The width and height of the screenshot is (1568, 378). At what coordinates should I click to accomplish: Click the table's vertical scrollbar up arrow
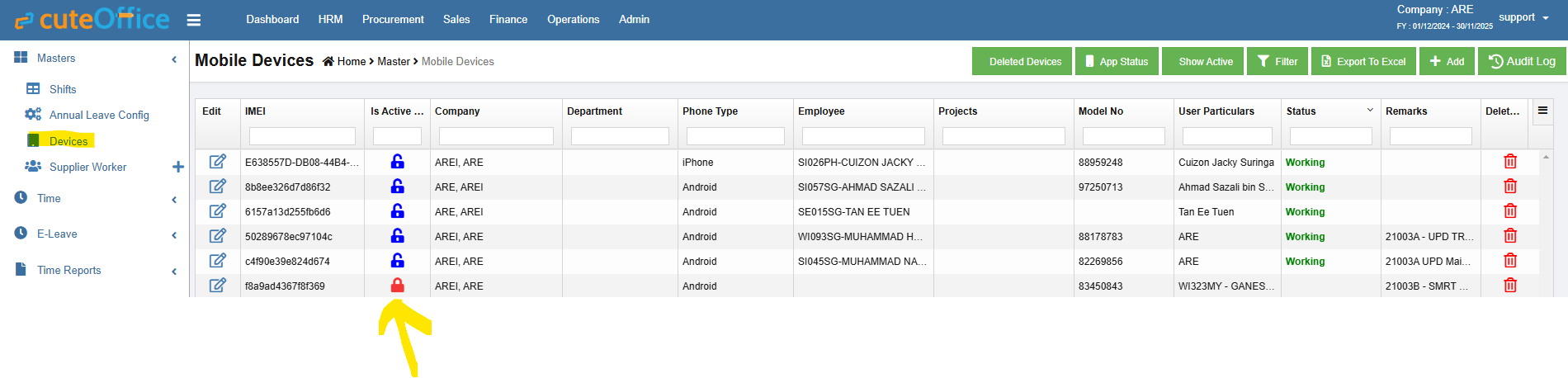pyautogui.click(x=1546, y=157)
